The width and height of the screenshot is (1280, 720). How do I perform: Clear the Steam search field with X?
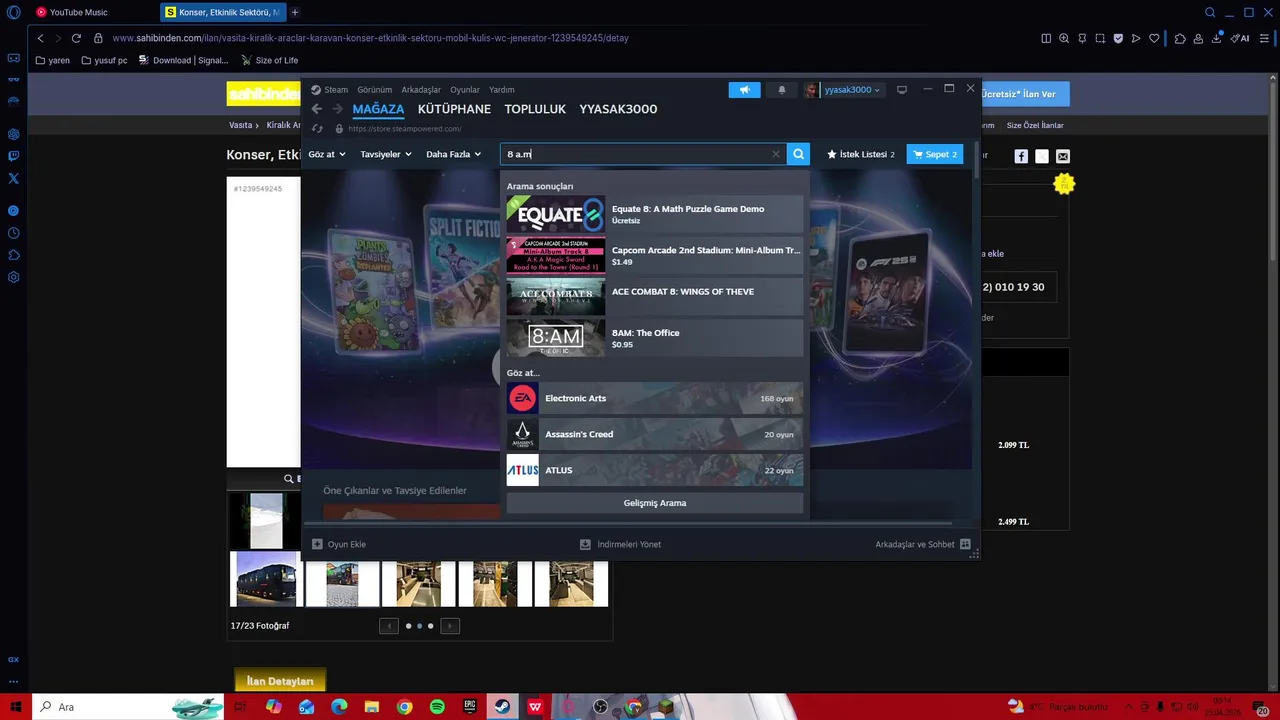click(775, 154)
